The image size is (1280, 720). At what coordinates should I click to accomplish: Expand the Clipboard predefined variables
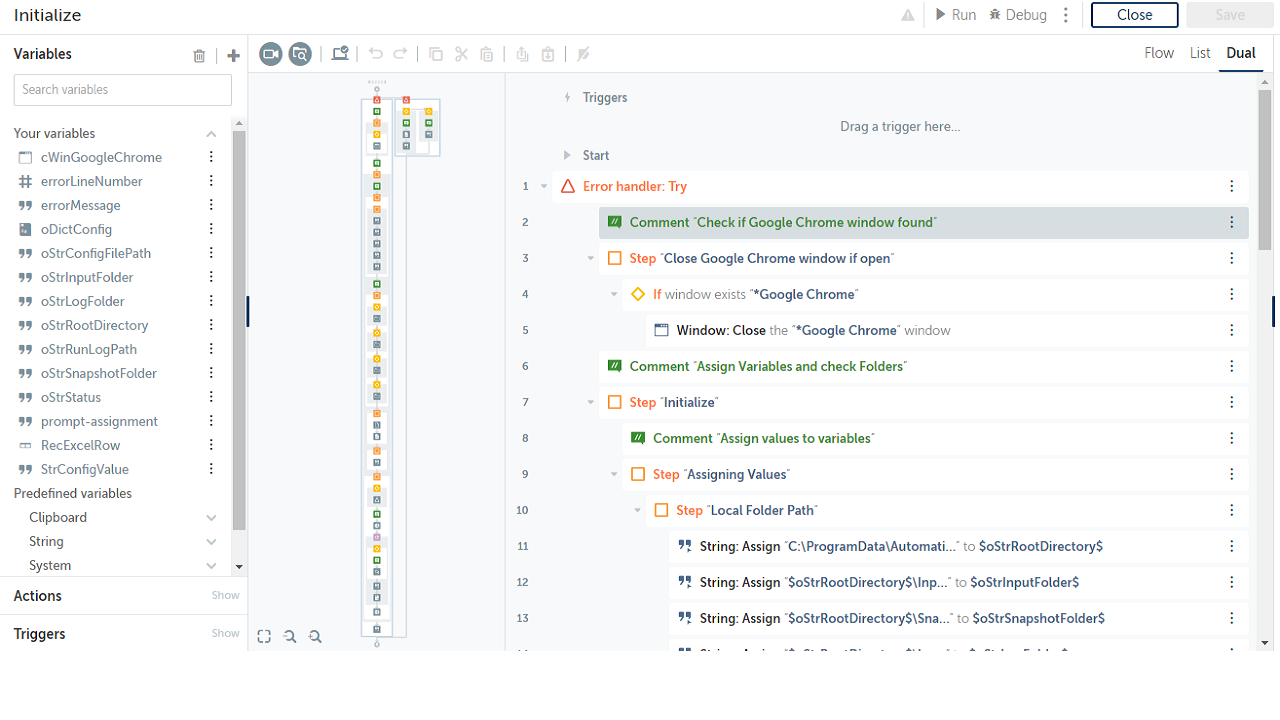tap(211, 518)
